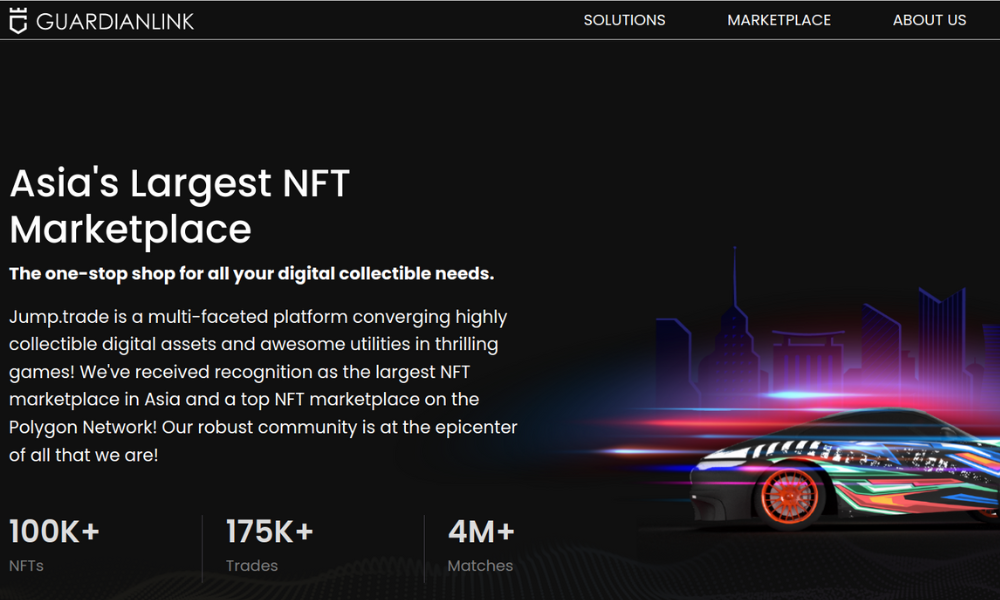Open the ABOUT US page
The width and height of the screenshot is (1000, 600).
pos(929,20)
